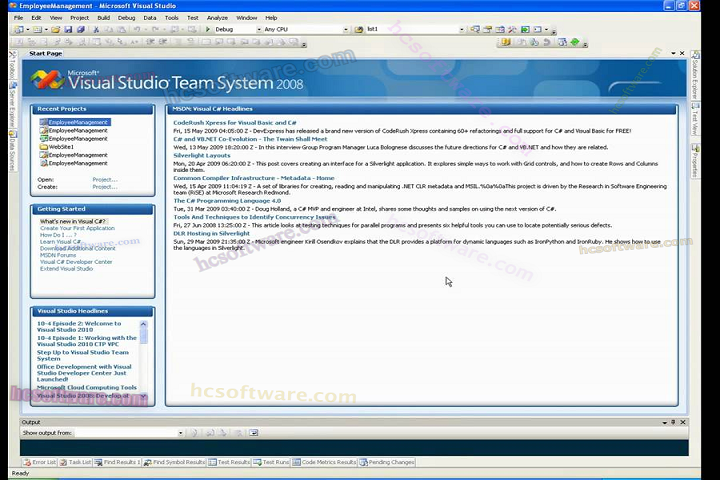Click the yellow book icon in second toolbar
Viewport: 720px width, 480px height.
(506, 42)
